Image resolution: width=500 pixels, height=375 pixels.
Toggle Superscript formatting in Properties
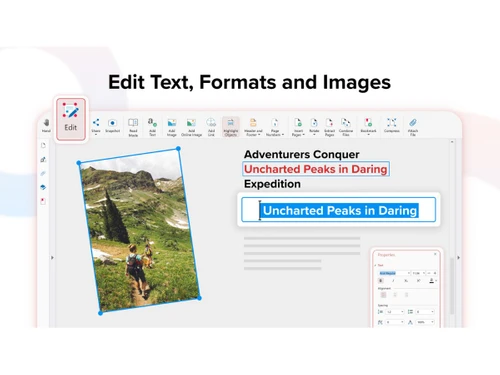click(419, 281)
